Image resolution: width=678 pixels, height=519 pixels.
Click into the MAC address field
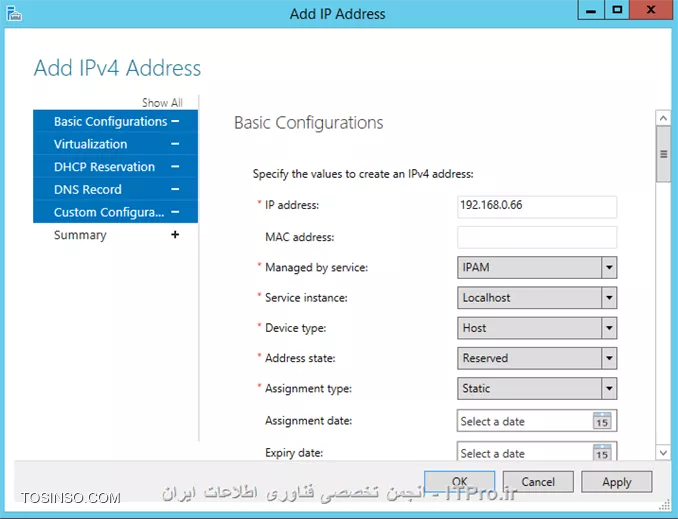pos(537,237)
